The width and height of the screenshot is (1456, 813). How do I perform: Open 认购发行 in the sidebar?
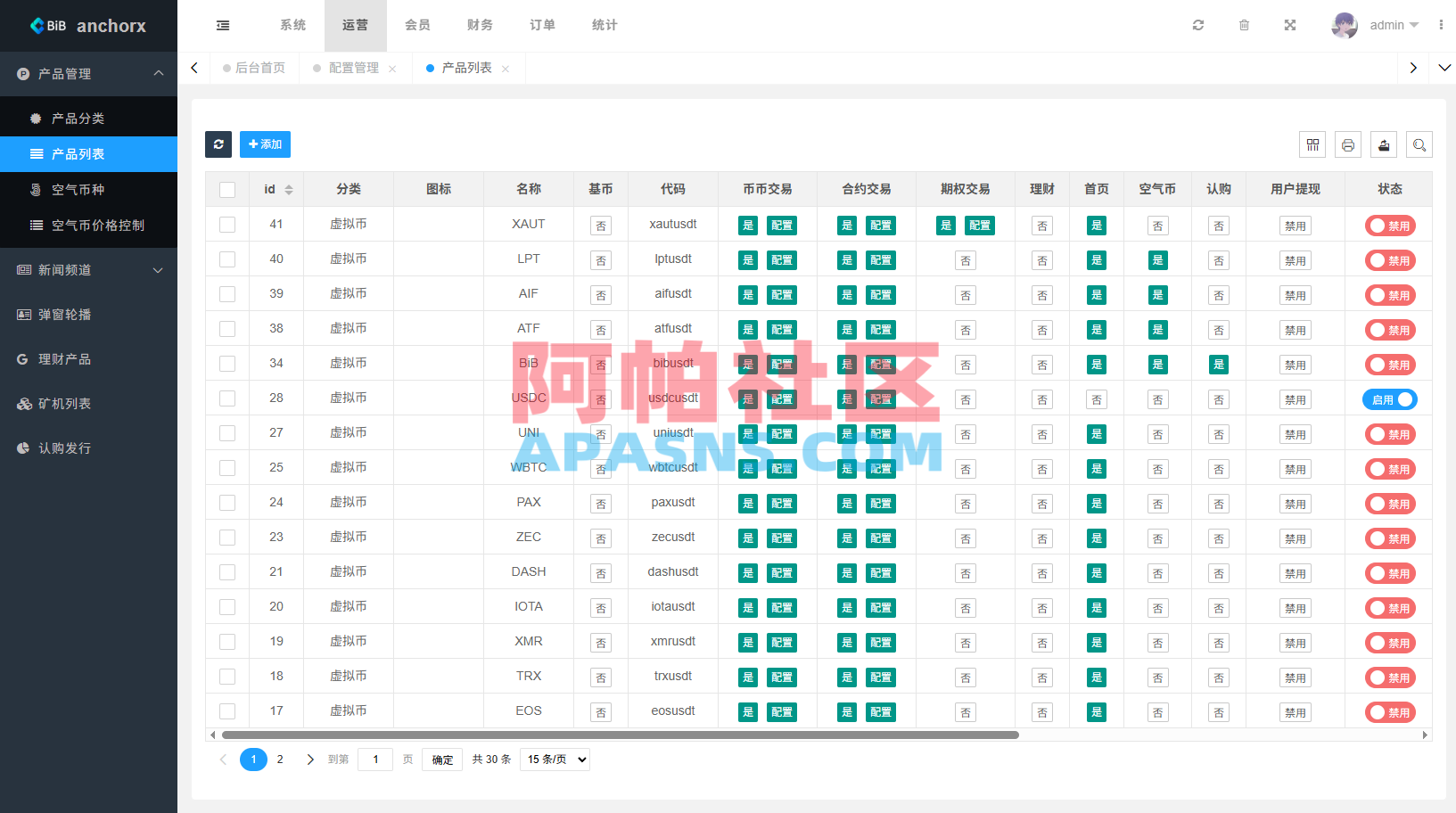click(88, 448)
